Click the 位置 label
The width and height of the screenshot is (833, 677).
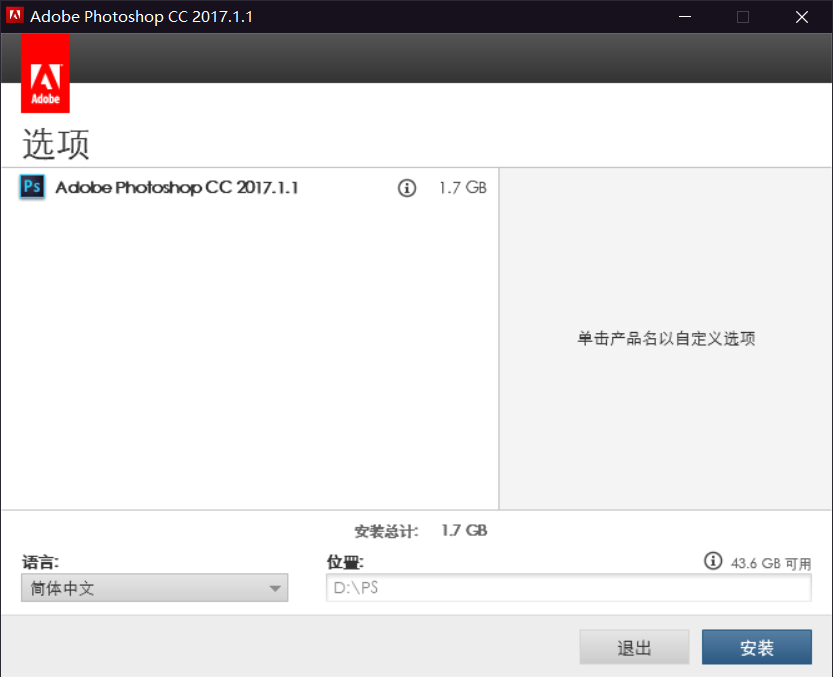coord(345,562)
